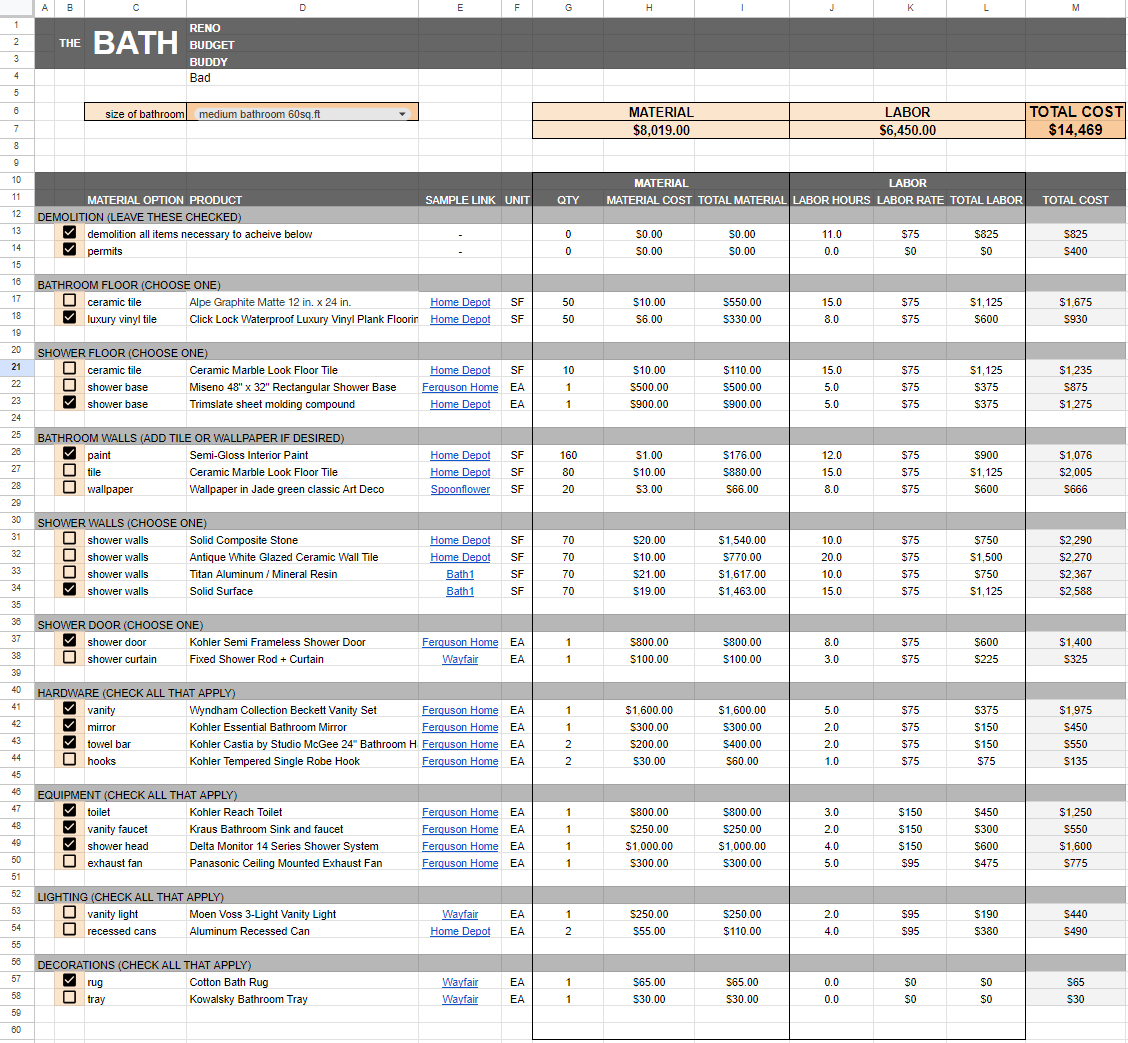This screenshot has height=1043, width=1128.
Task: Open Ferguson Home link for Kohler Reach Toilet
Action: pyautogui.click(x=460, y=812)
